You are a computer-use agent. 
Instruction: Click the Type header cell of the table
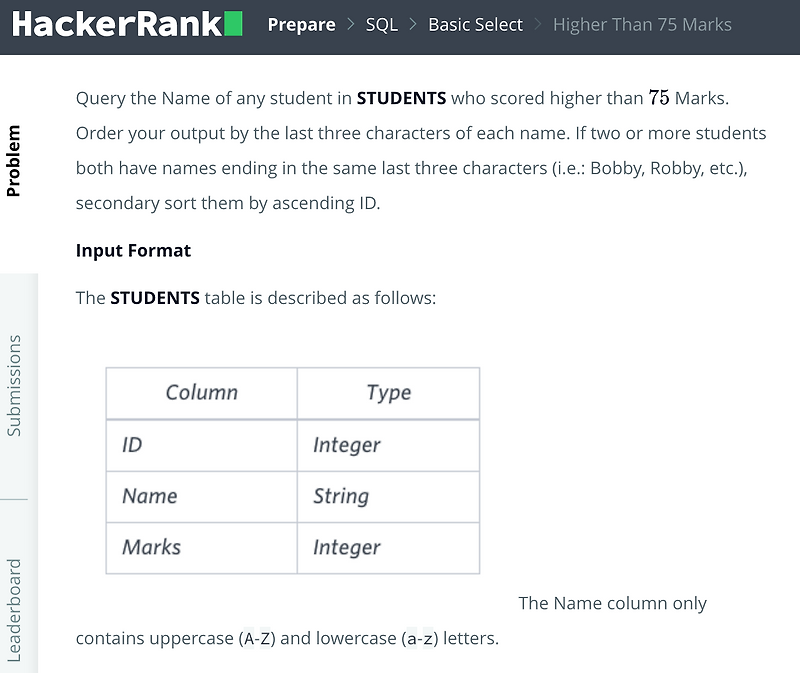tap(388, 393)
